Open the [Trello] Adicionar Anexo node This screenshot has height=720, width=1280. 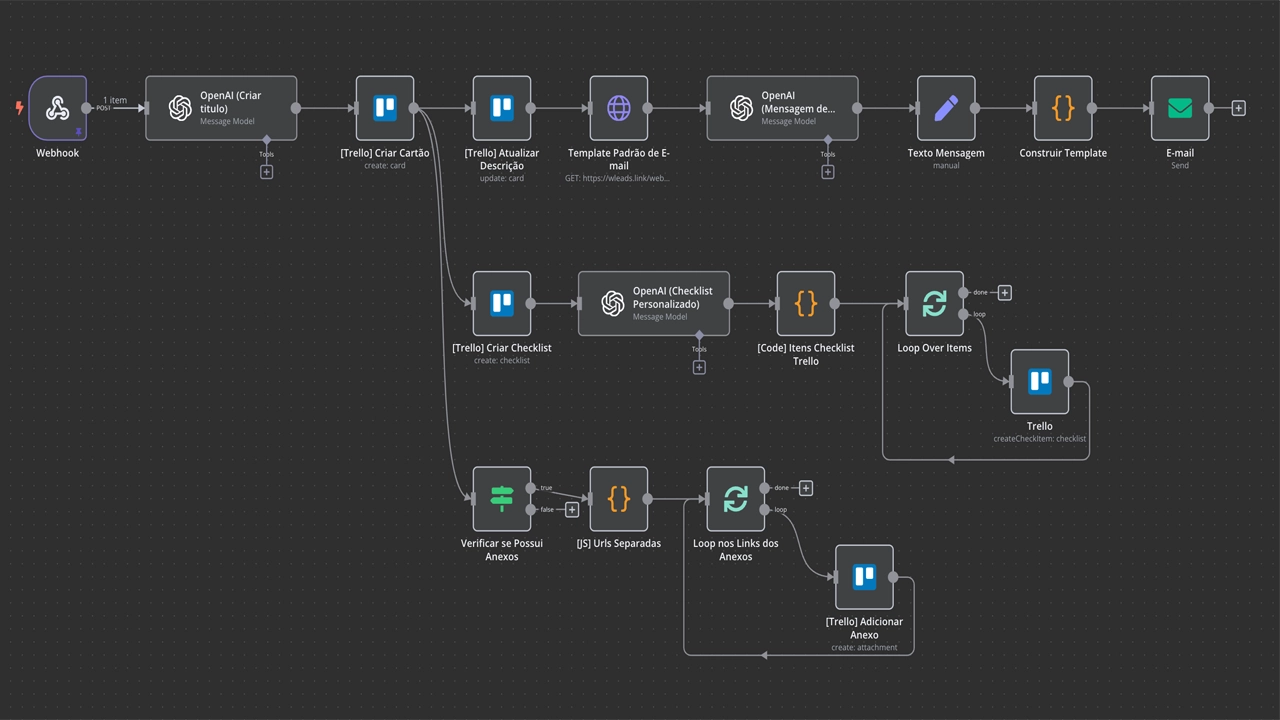click(864, 576)
